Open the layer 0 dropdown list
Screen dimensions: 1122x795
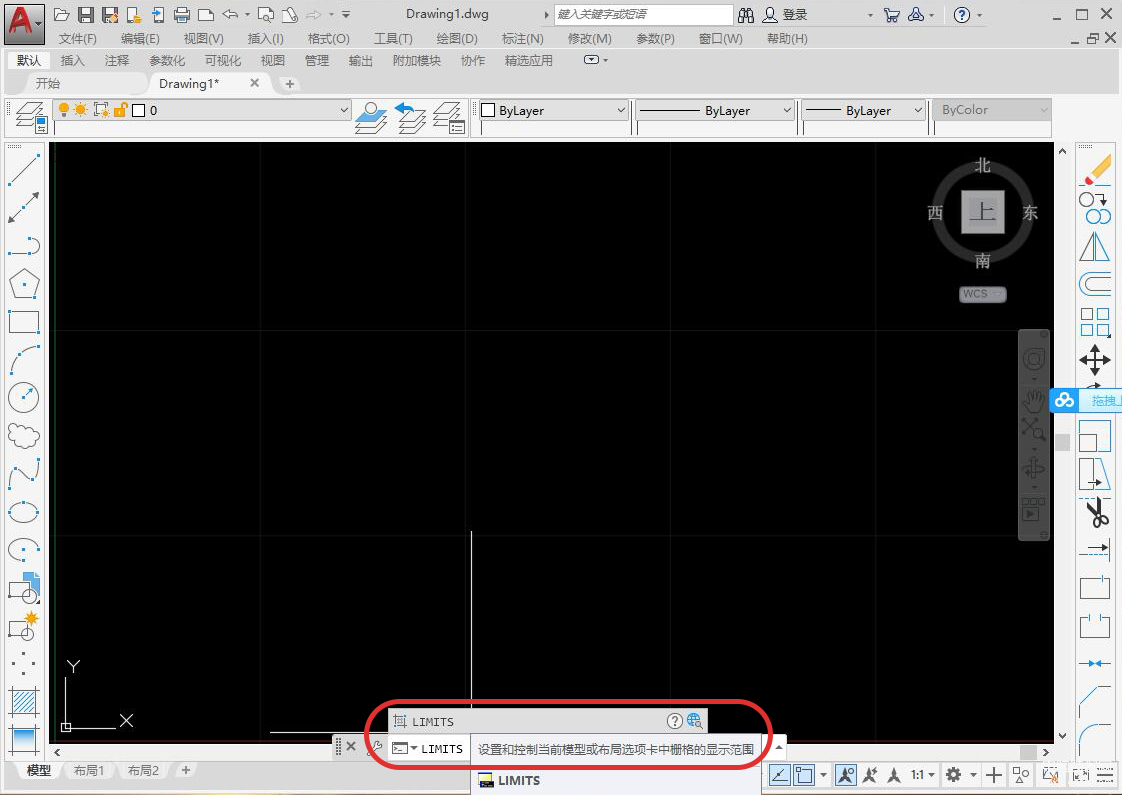(343, 110)
